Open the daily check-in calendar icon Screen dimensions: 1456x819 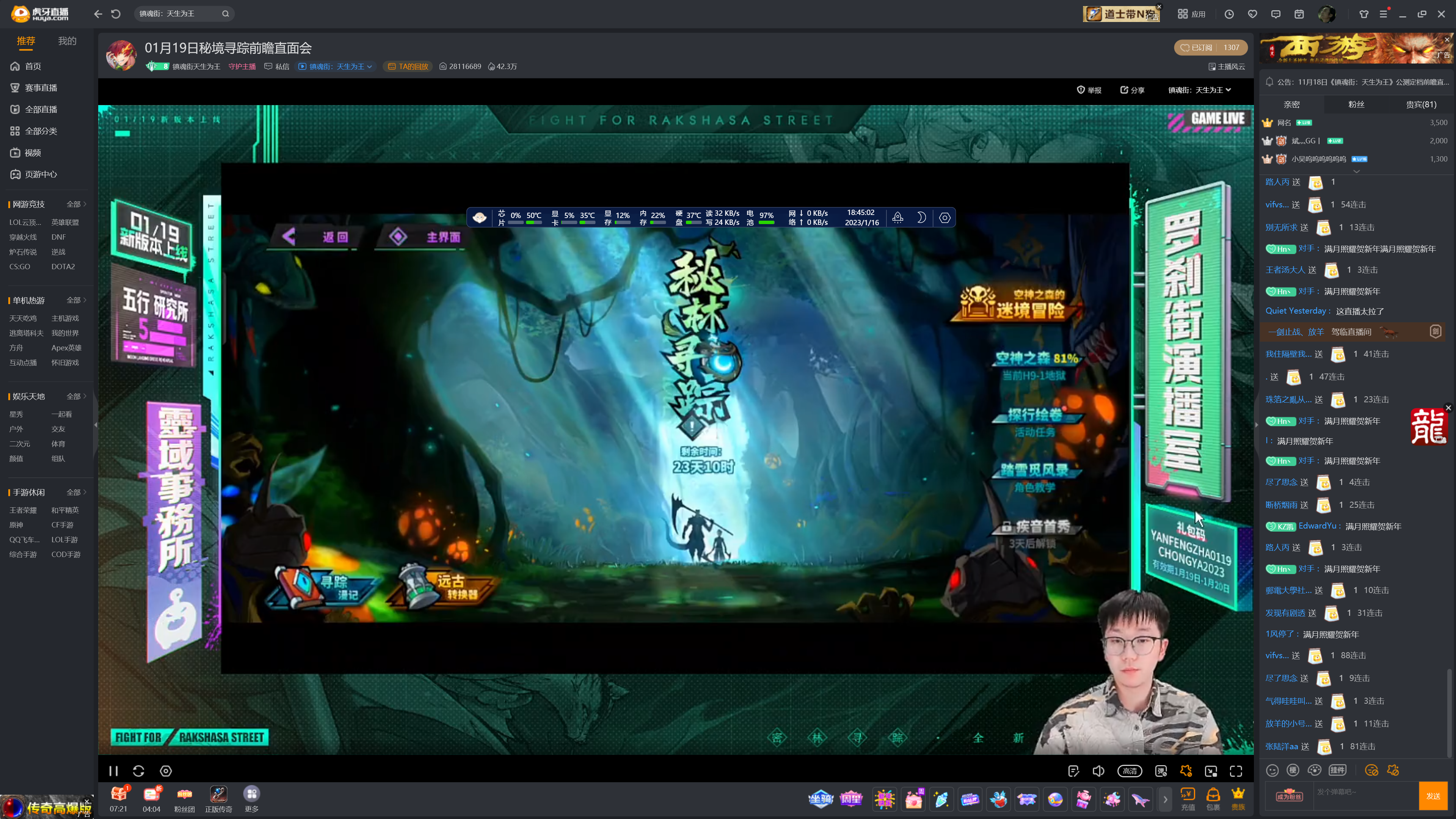[x=1299, y=14]
